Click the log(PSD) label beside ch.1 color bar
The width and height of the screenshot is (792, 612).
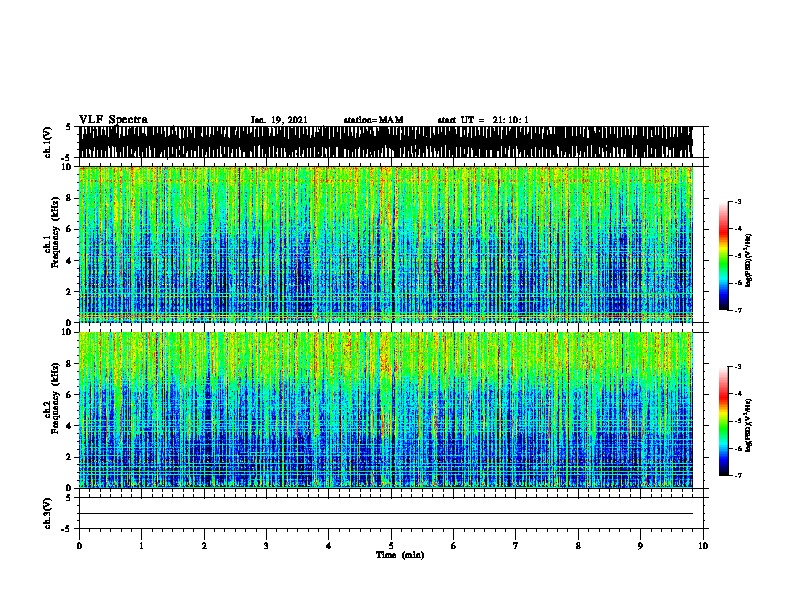748,260
